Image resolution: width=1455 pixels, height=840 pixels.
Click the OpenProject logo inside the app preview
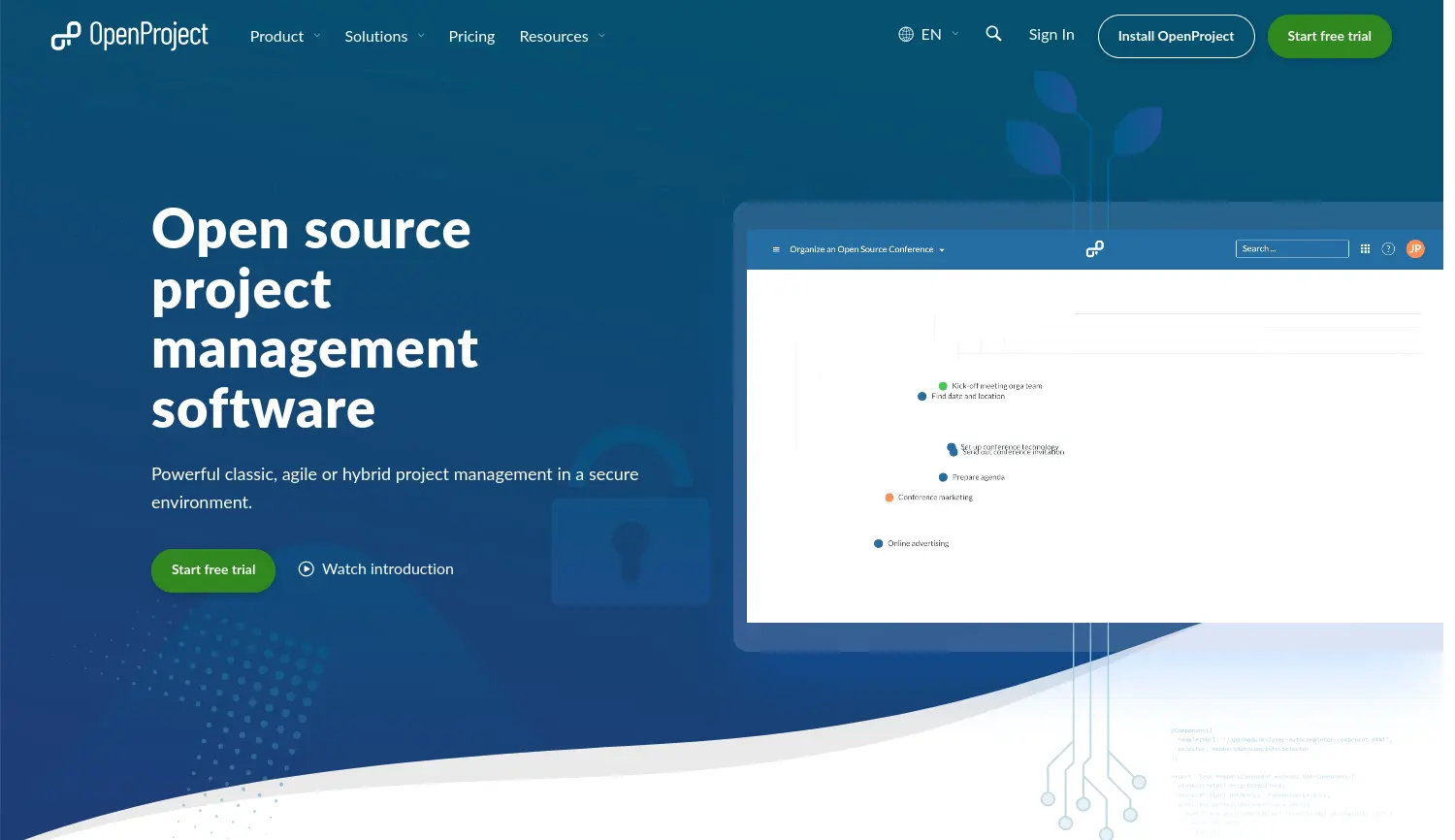click(1094, 248)
